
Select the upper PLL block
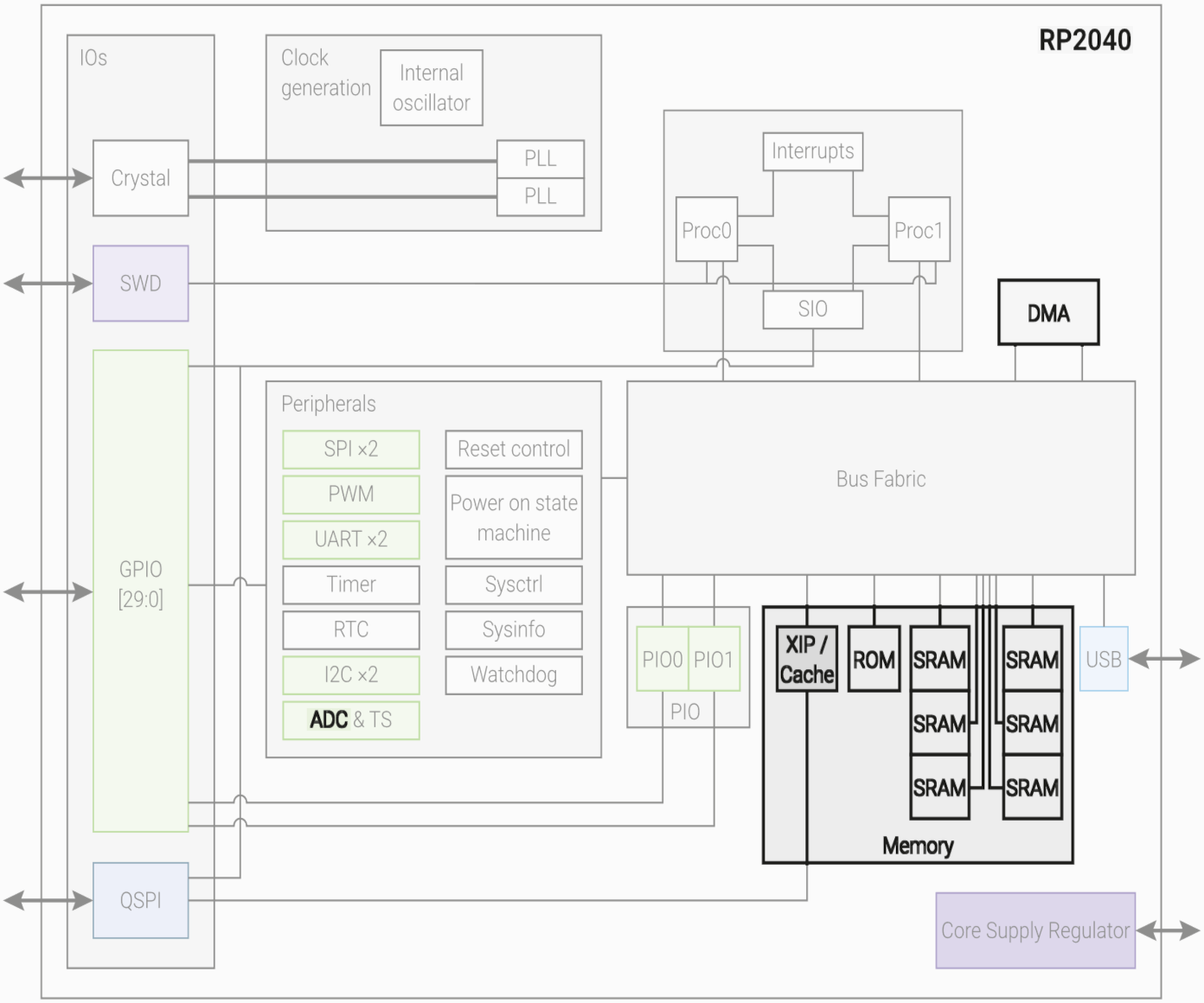(541, 159)
